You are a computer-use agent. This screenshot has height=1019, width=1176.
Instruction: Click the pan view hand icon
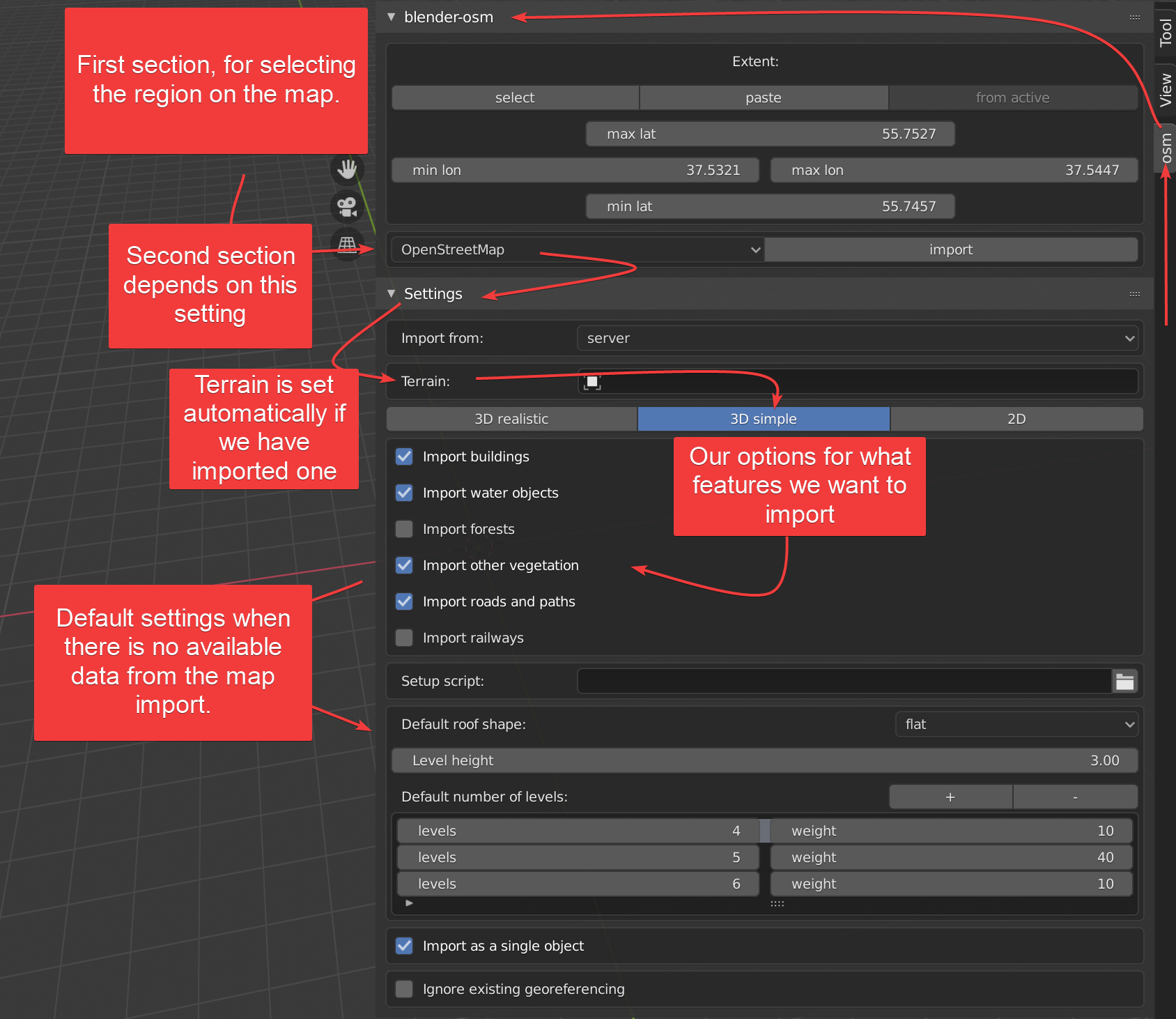click(x=346, y=169)
